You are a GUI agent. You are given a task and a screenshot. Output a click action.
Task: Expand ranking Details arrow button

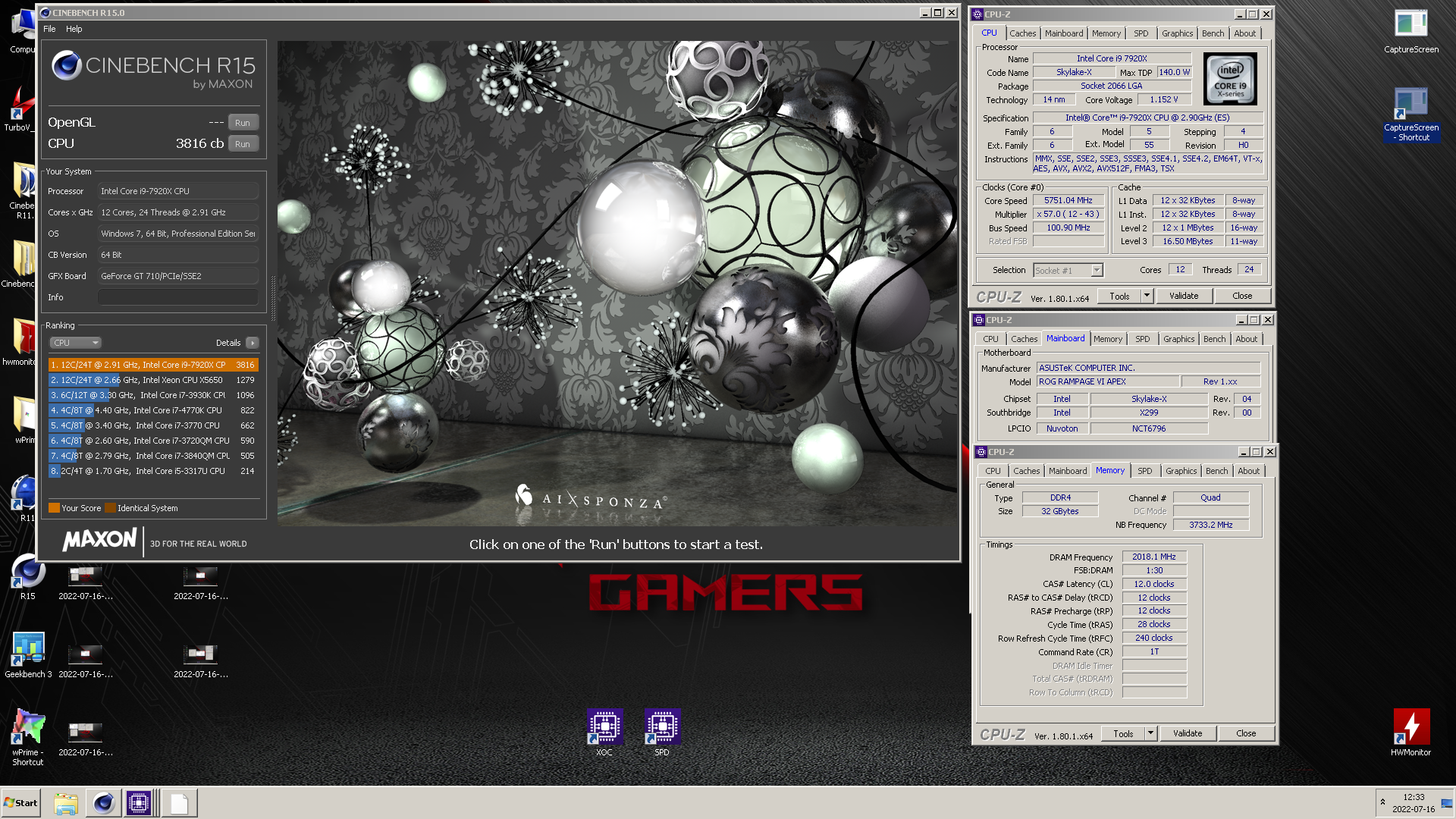click(x=253, y=343)
